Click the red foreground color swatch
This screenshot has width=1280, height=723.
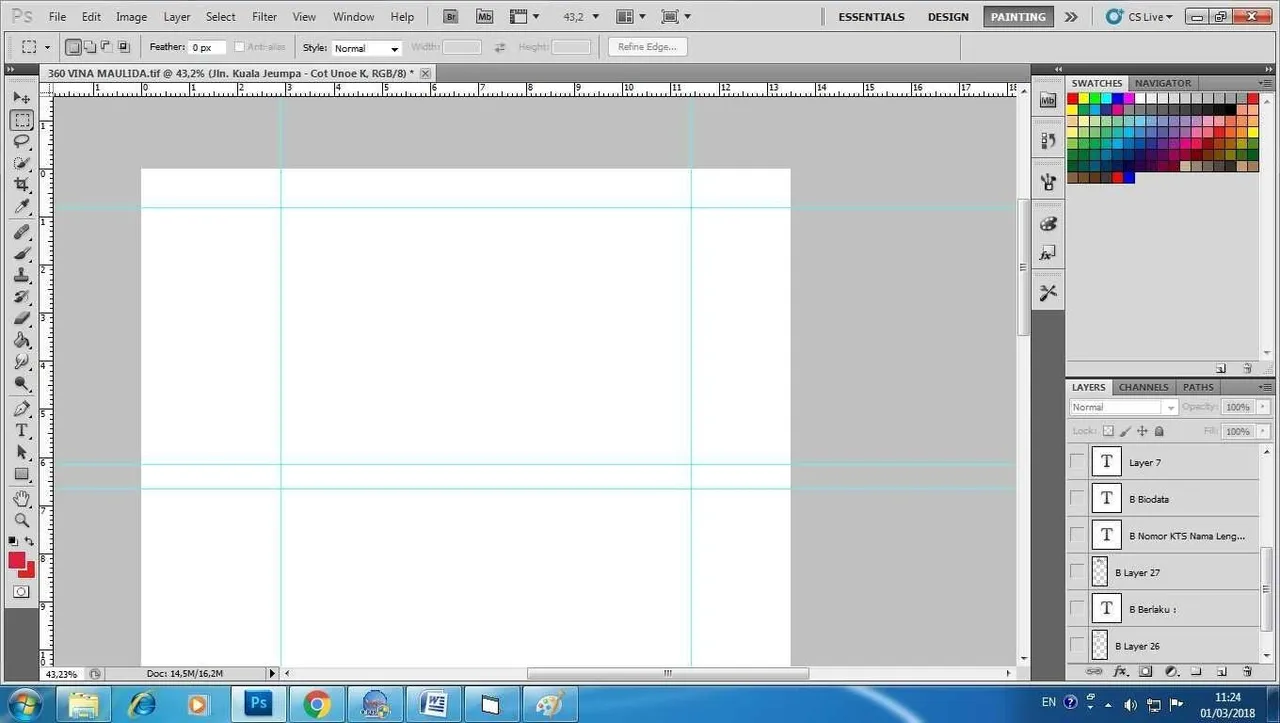17,560
